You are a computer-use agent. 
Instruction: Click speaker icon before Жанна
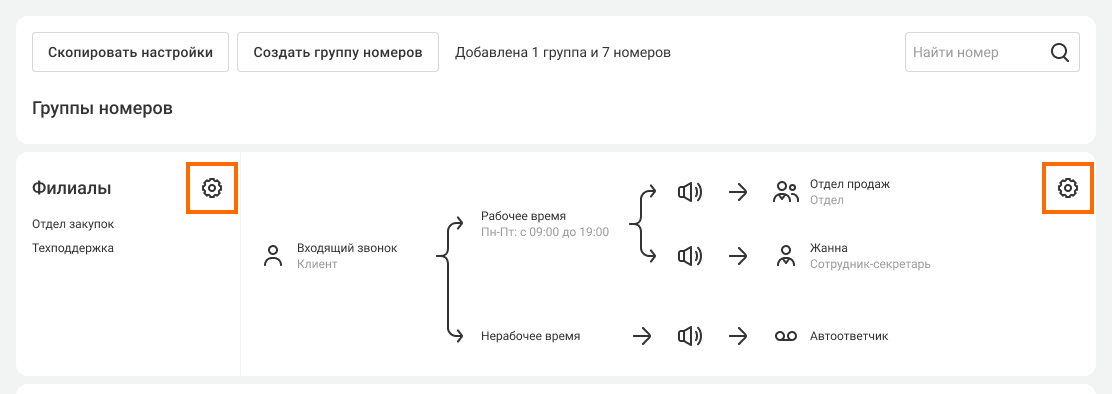(x=689, y=256)
